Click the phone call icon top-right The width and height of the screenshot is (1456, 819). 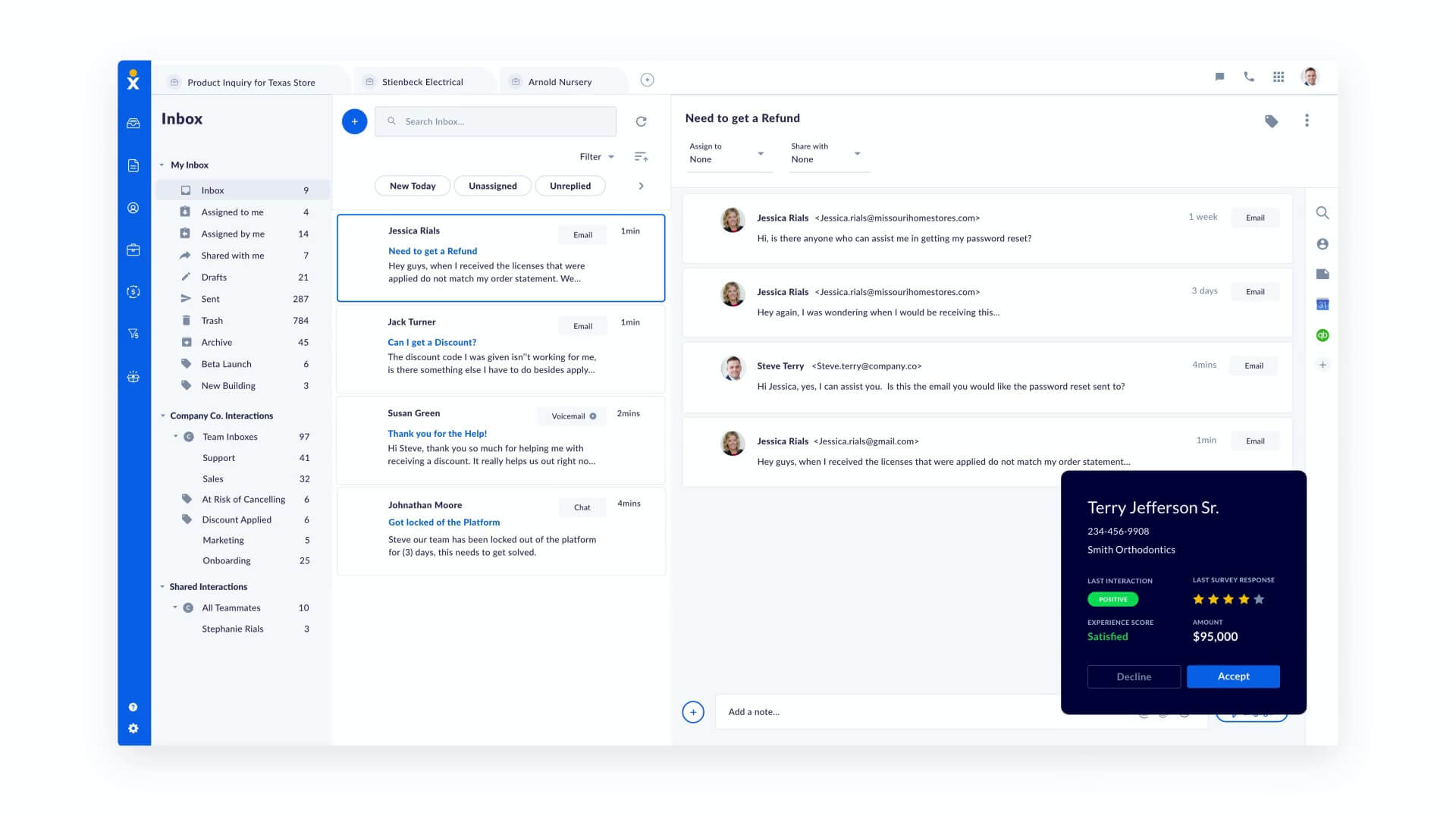1248,76
